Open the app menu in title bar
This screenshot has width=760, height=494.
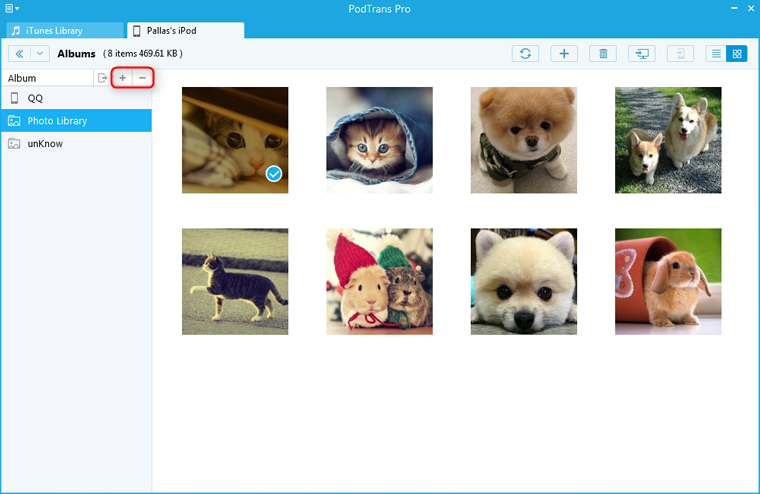(x=12, y=8)
